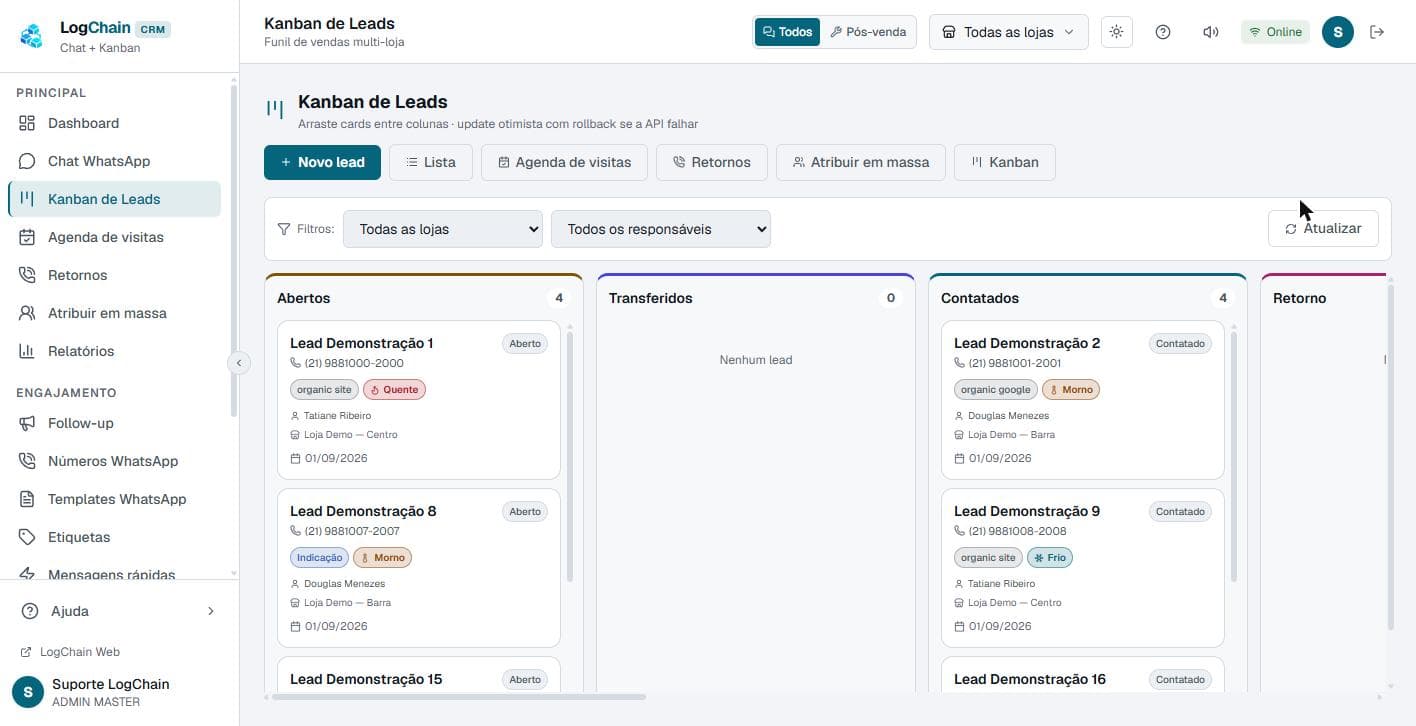
Task: Open Chat WhatsApp in the sidebar
Action: 114,161
